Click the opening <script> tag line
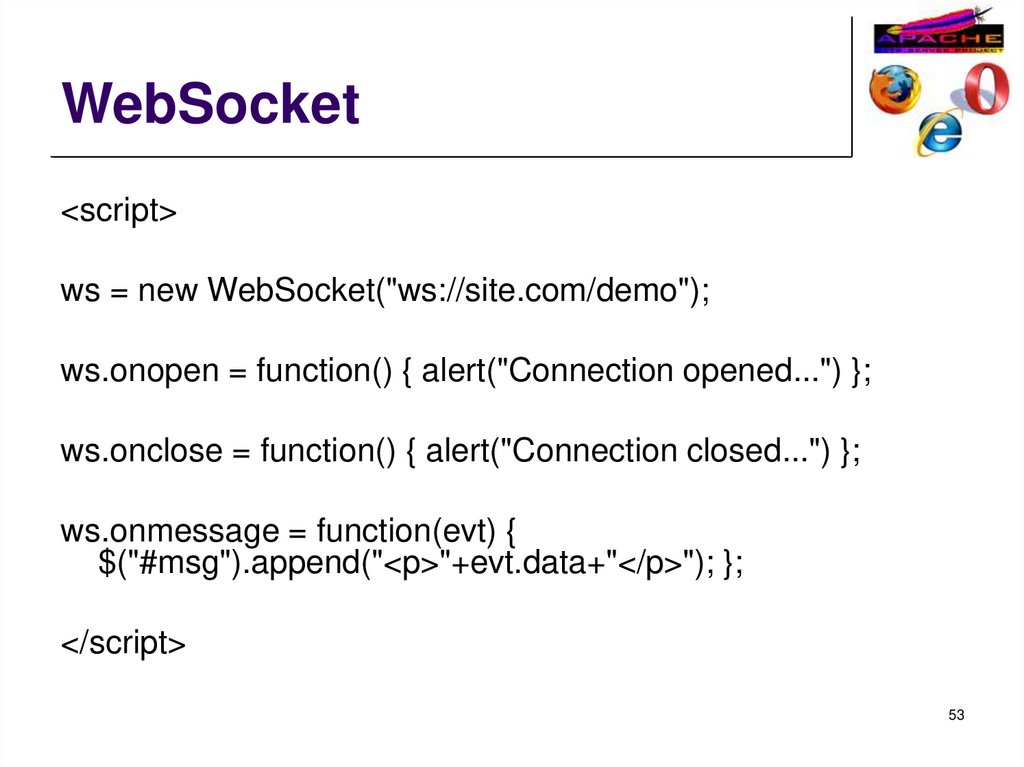Image resolution: width=1024 pixels, height=767 pixels. tap(119, 212)
